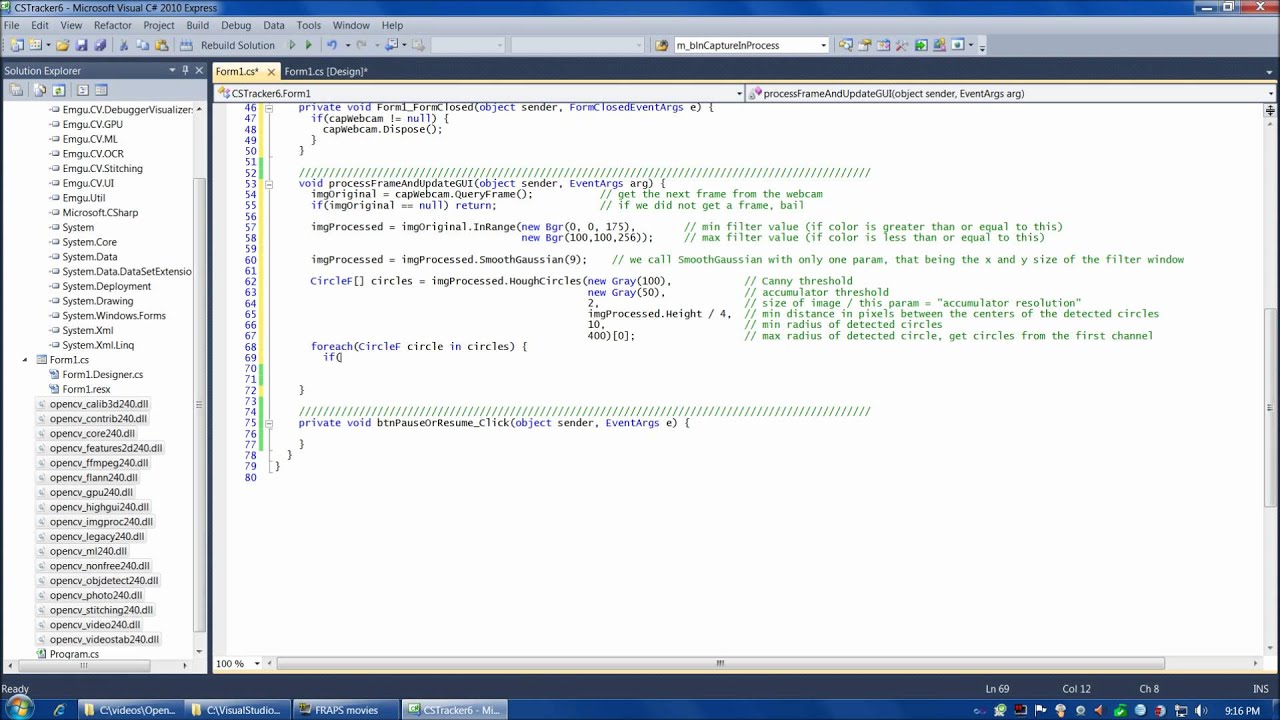Open Toolbar Options overflow arrow
Image resolution: width=1280 pixels, height=720 pixels.
coord(982,46)
